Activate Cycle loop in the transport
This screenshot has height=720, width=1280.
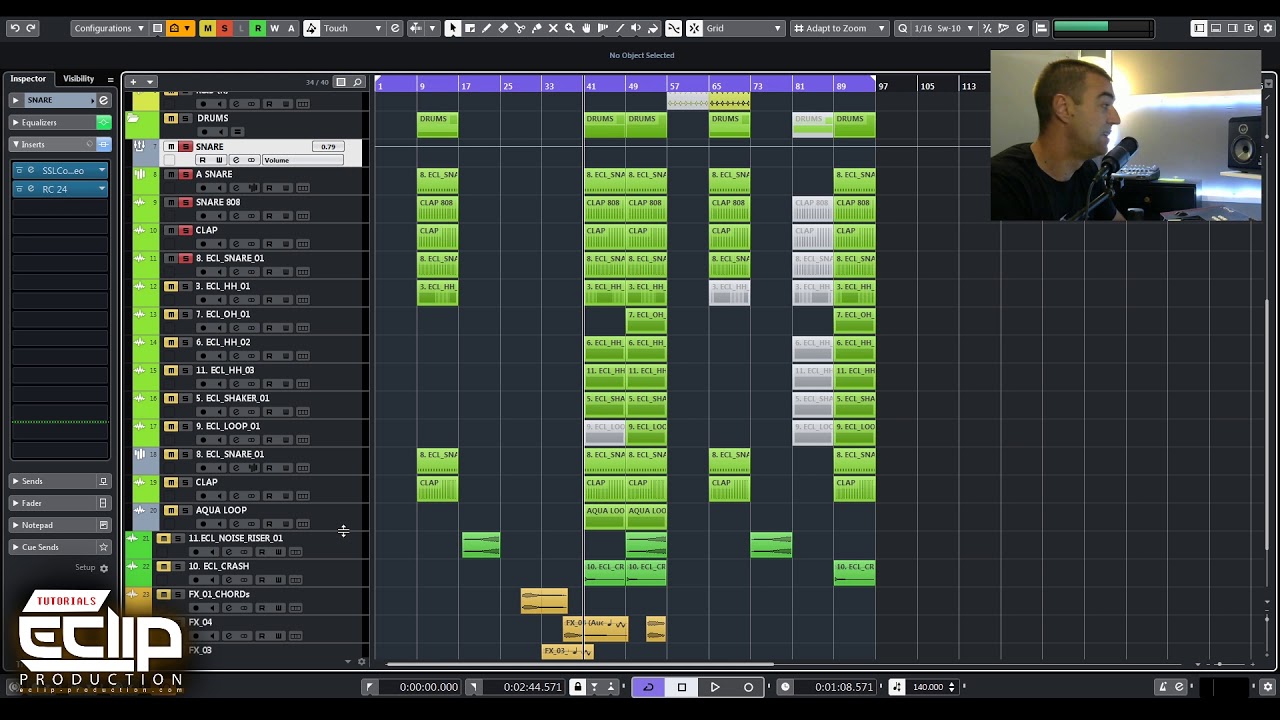click(x=648, y=687)
